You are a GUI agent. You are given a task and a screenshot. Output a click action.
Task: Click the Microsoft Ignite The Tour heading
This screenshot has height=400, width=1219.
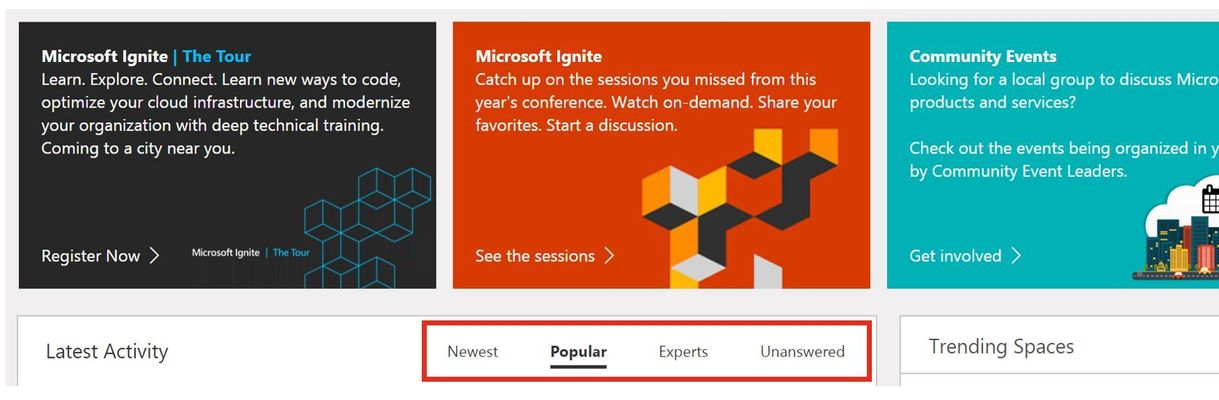point(146,56)
